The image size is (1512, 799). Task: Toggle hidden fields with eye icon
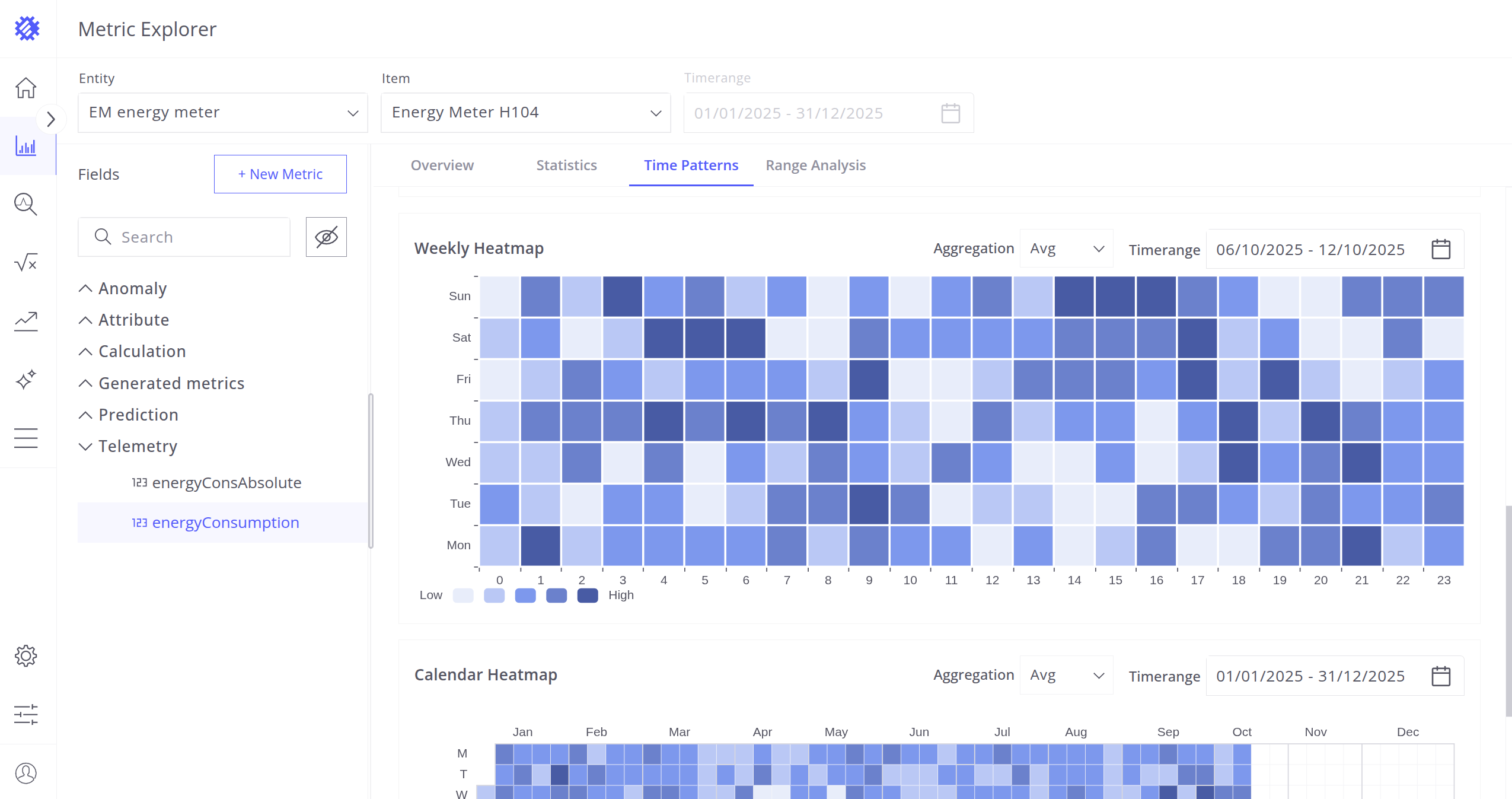326,237
